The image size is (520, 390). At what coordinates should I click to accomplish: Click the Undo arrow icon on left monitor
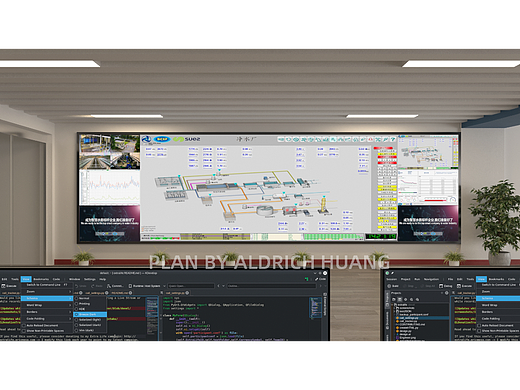click(x=77, y=286)
